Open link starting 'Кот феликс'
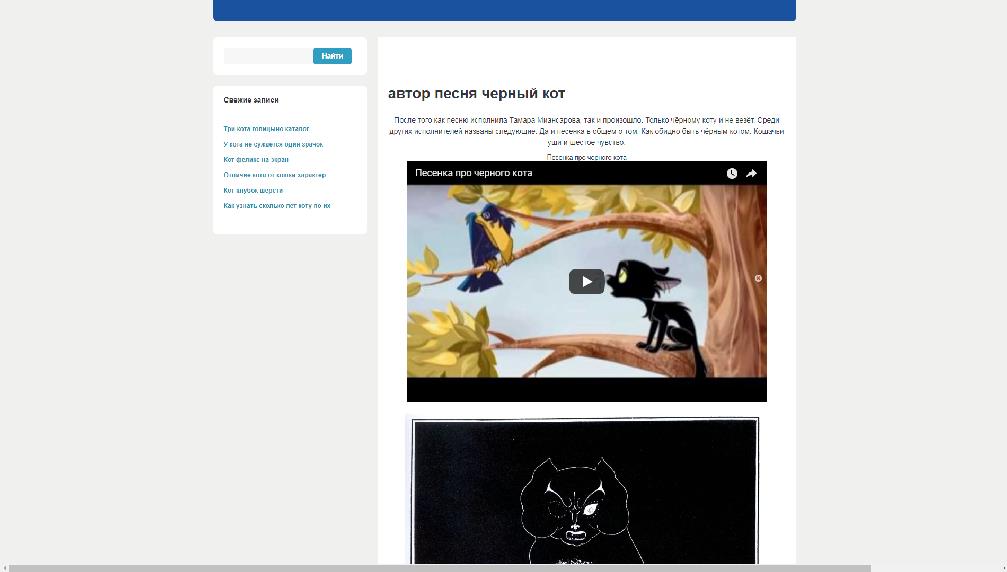The image size is (1007, 572). [x=256, y=160]
